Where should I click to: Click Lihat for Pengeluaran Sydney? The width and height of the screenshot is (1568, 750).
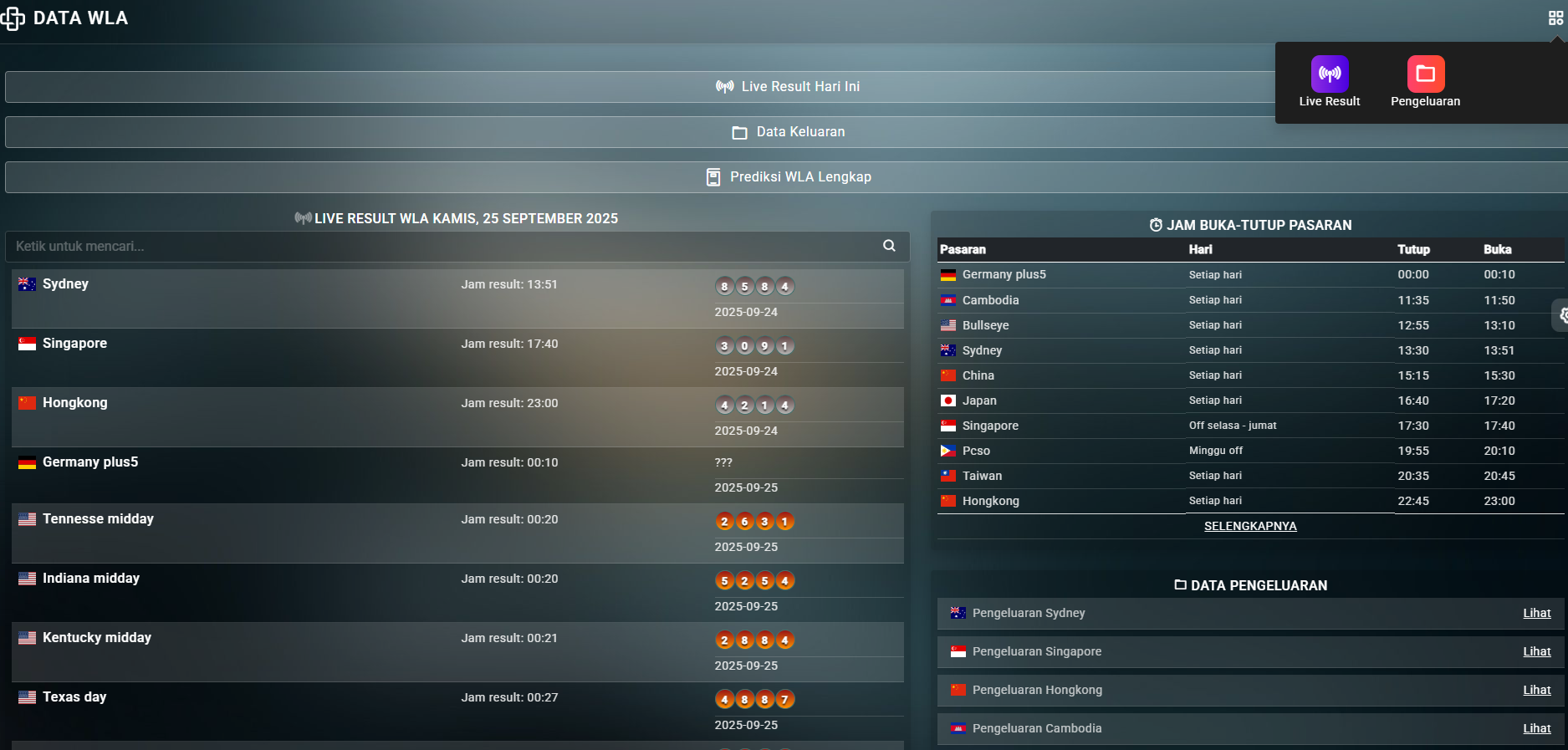[1536, 613]
